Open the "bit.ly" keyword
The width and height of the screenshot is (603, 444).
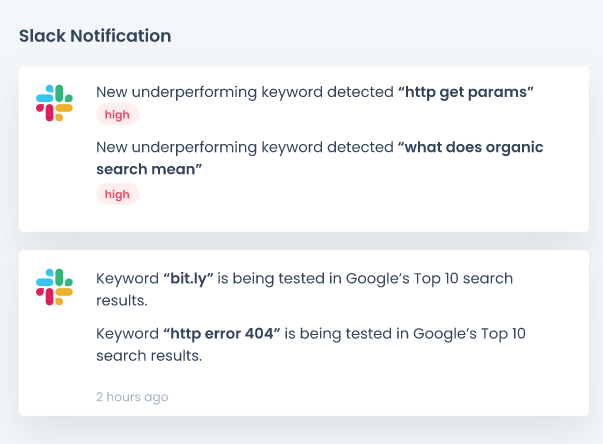click(188, 279)
